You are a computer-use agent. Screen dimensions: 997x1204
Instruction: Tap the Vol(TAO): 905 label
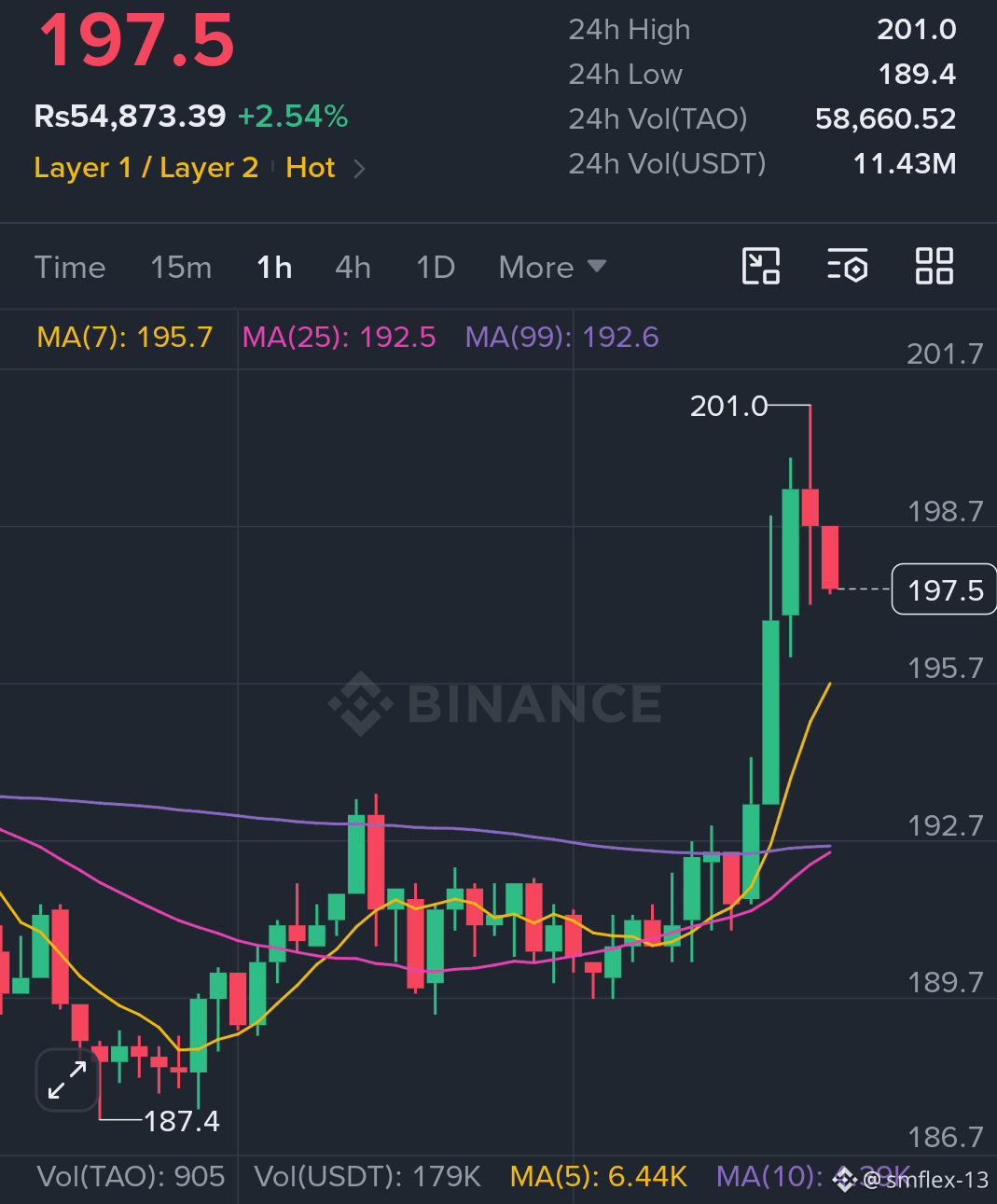click(131, 1177)
